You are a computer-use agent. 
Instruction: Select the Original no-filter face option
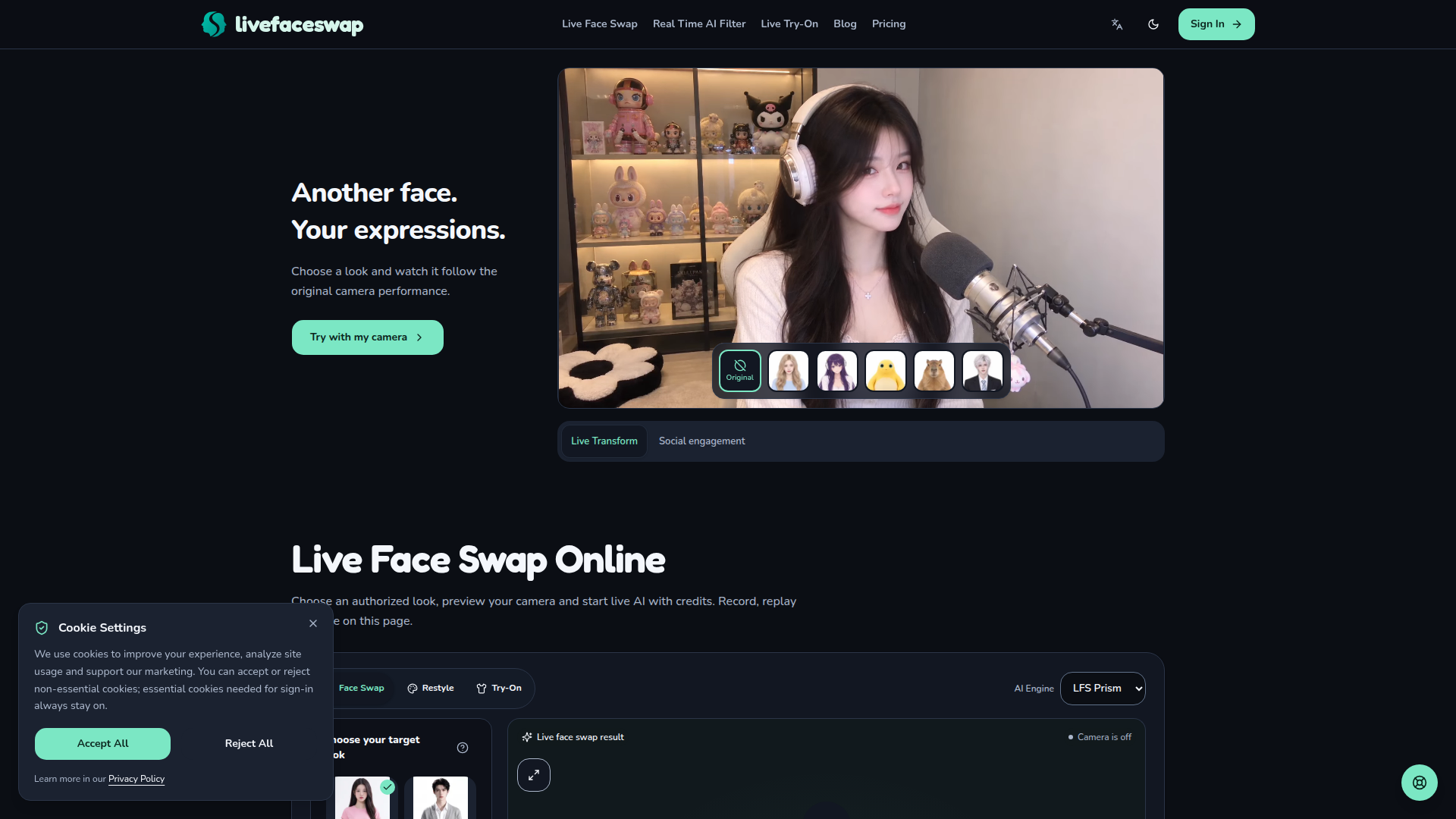740,371
